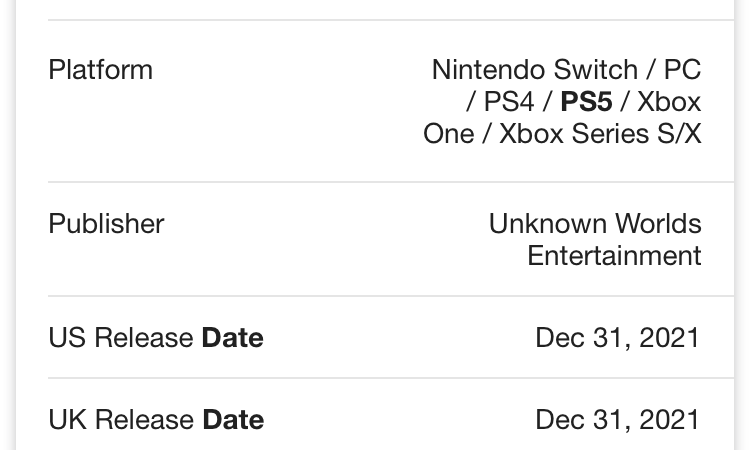Click the US Release Date label

tap(156, 338)
